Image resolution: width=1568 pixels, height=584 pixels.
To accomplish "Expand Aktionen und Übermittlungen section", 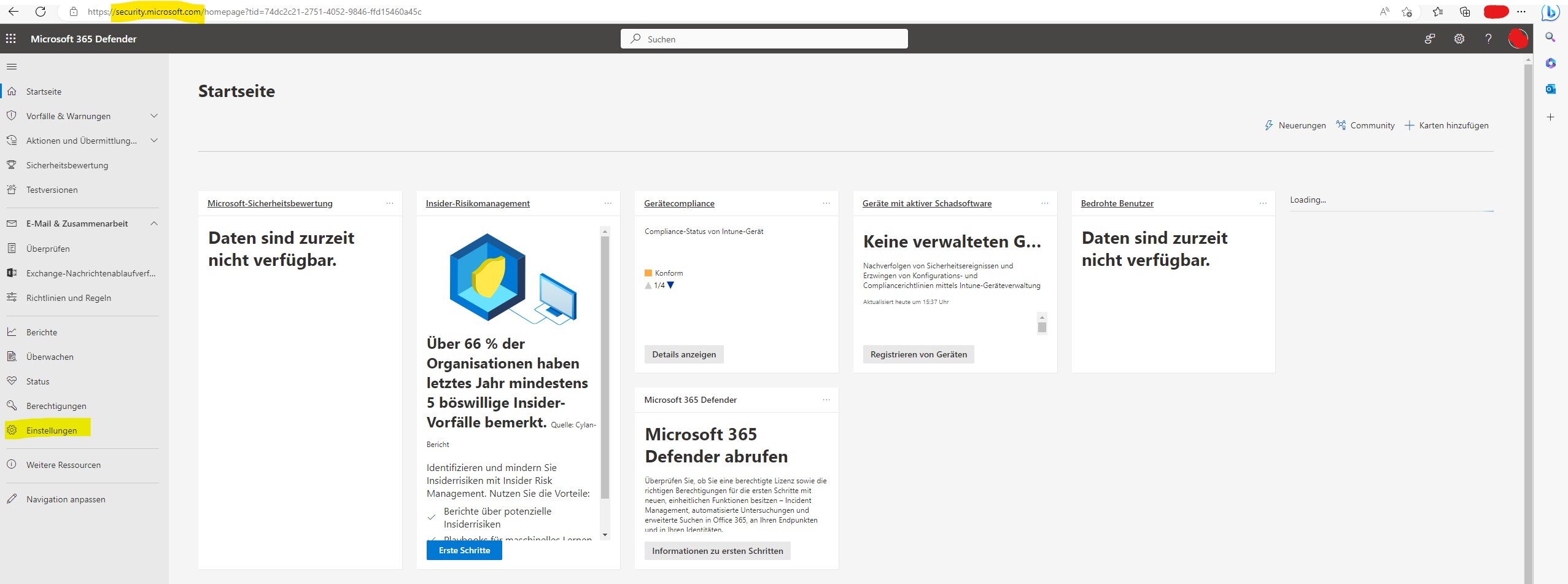I will 154,141.
